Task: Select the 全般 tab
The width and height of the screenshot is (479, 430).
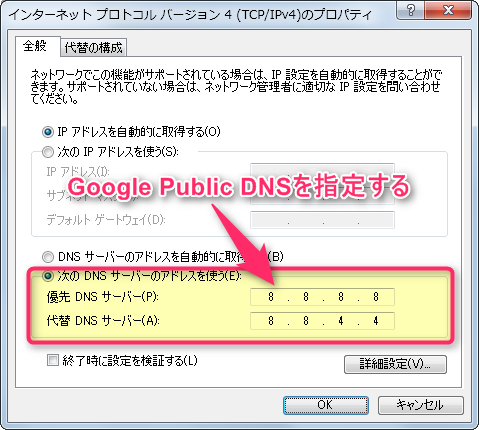Action: tap(37, 46)
